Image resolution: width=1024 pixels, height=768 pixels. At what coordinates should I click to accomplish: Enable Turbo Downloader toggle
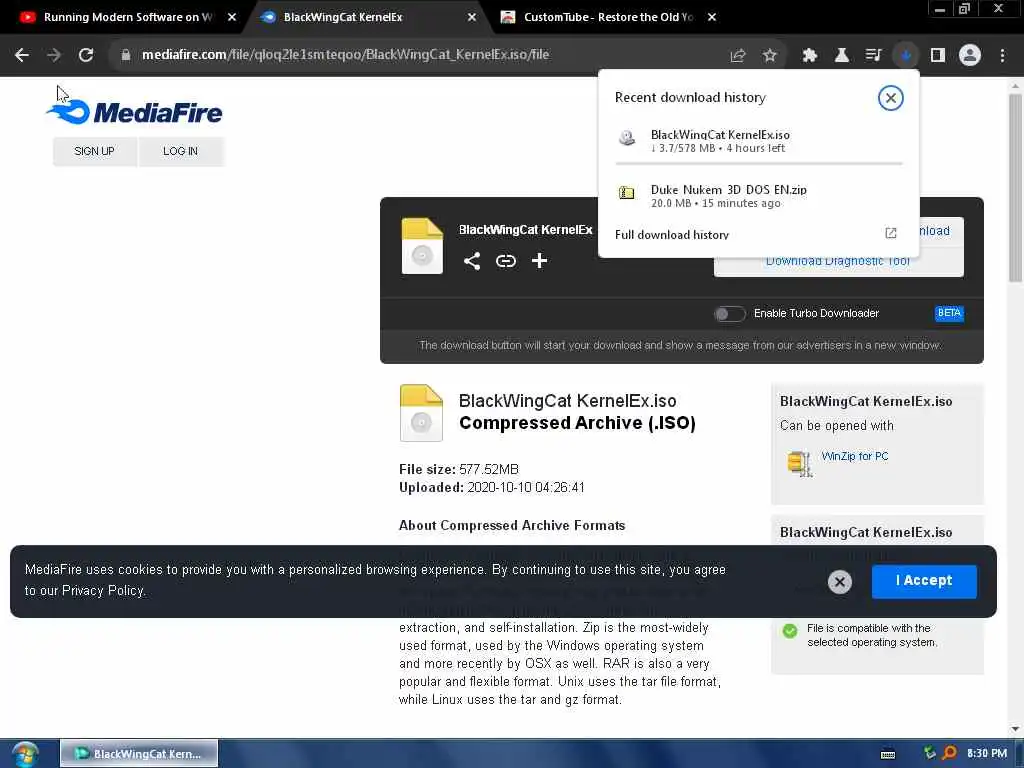click(729, 314)
